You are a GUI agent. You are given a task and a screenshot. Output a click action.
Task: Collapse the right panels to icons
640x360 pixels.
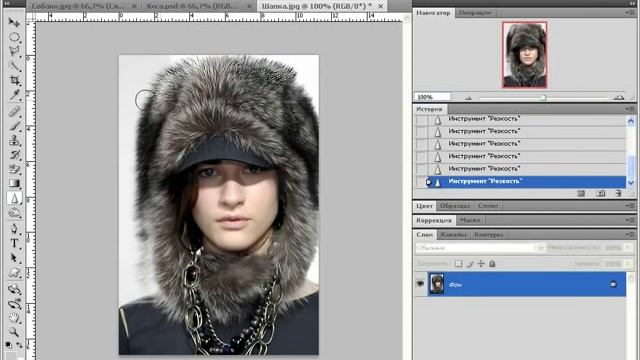pos(631,4)
